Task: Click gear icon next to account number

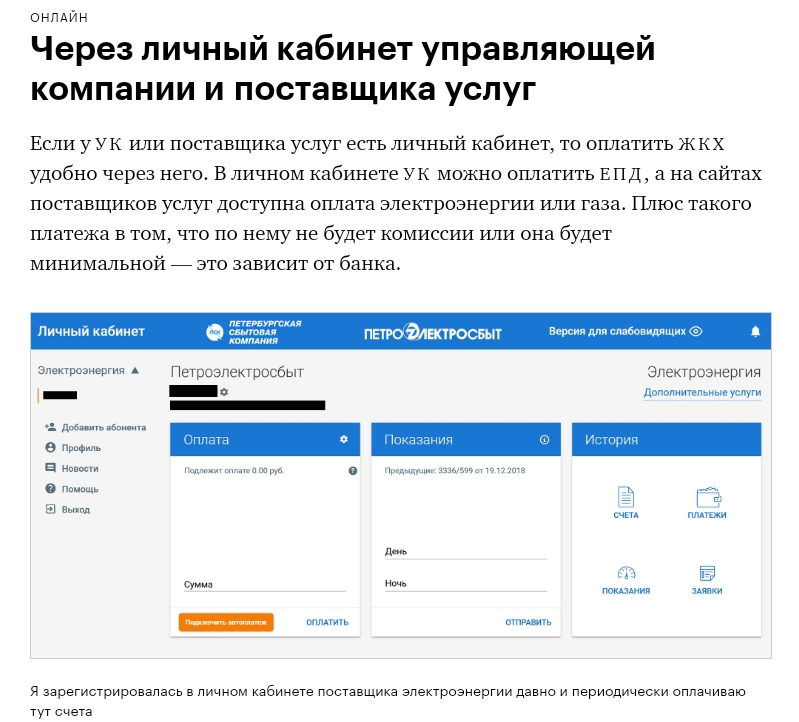Action: (x=225, y=392)
